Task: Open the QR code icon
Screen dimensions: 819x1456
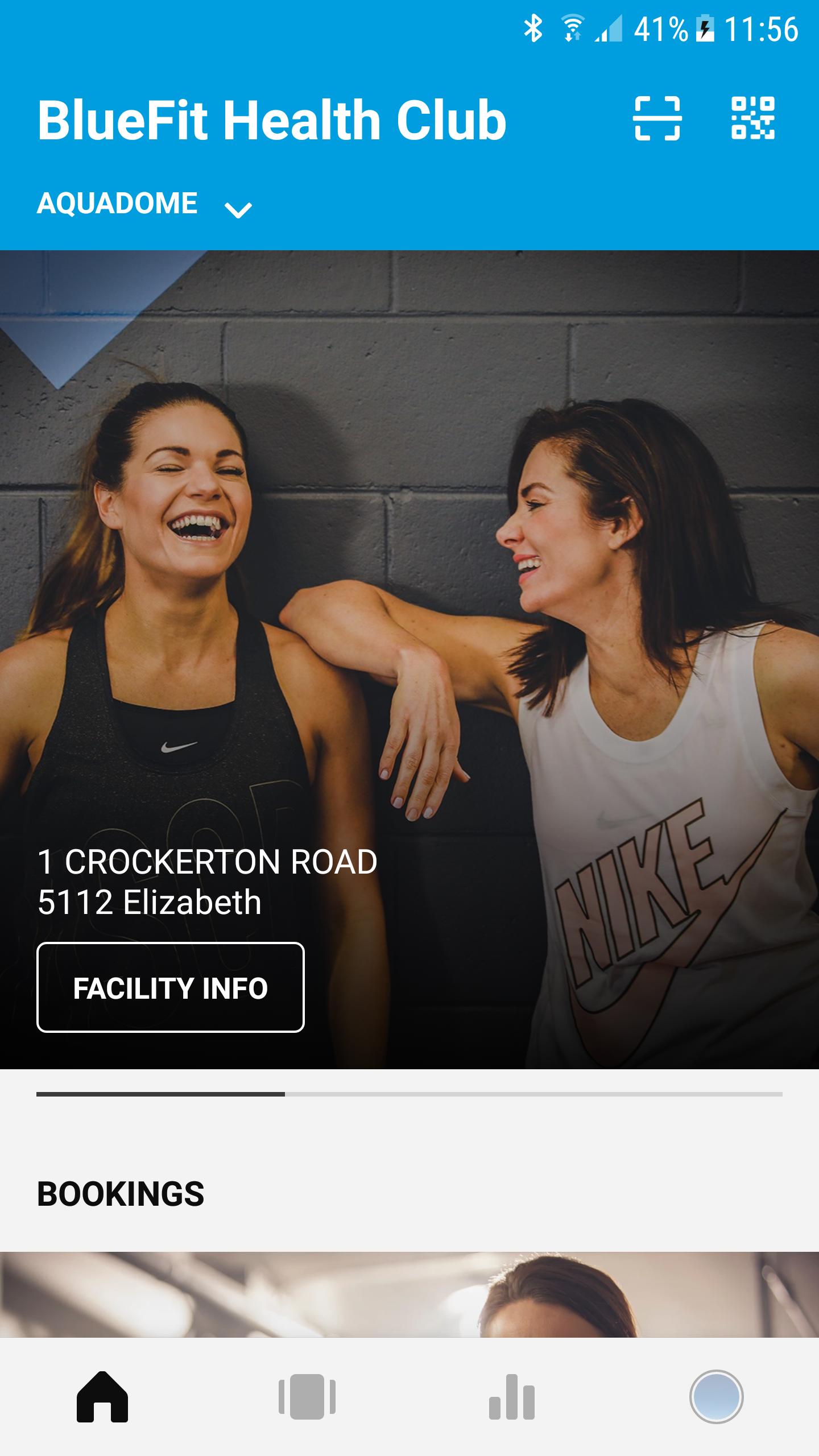Action: click(x=753, y=118)
